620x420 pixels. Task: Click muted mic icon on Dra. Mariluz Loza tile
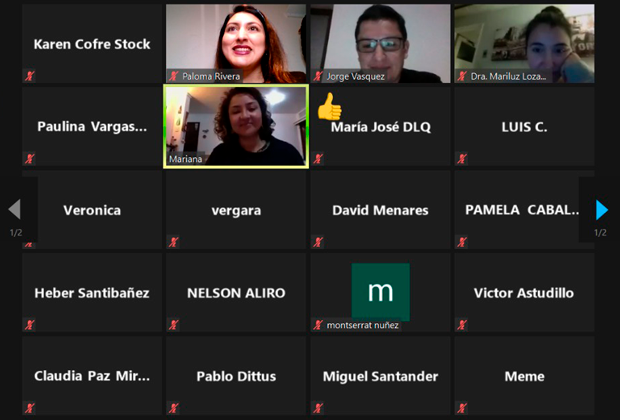[x=462, y=76]
